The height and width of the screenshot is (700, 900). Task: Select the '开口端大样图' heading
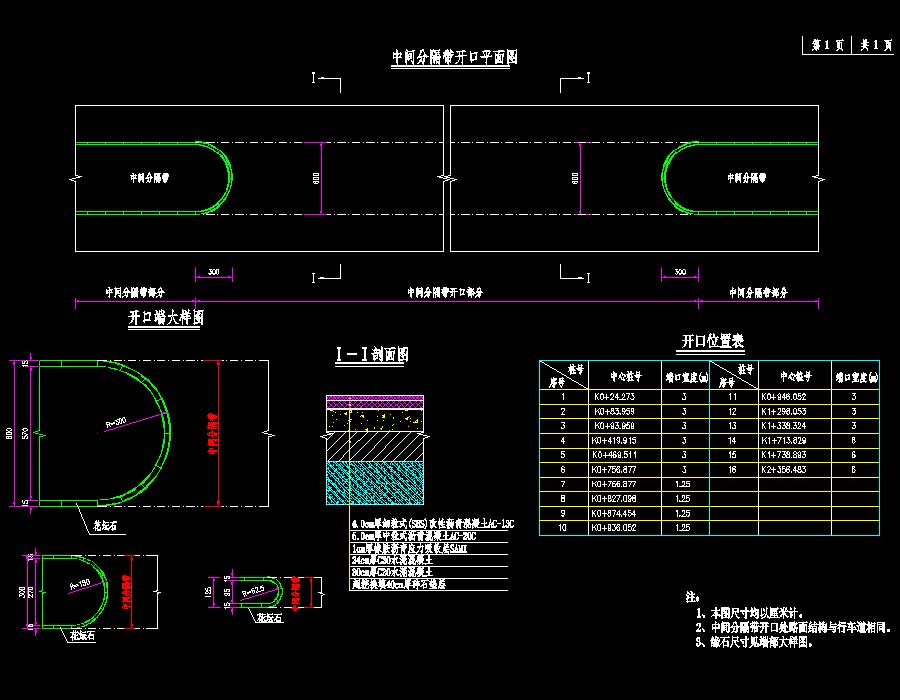[166, 317]
